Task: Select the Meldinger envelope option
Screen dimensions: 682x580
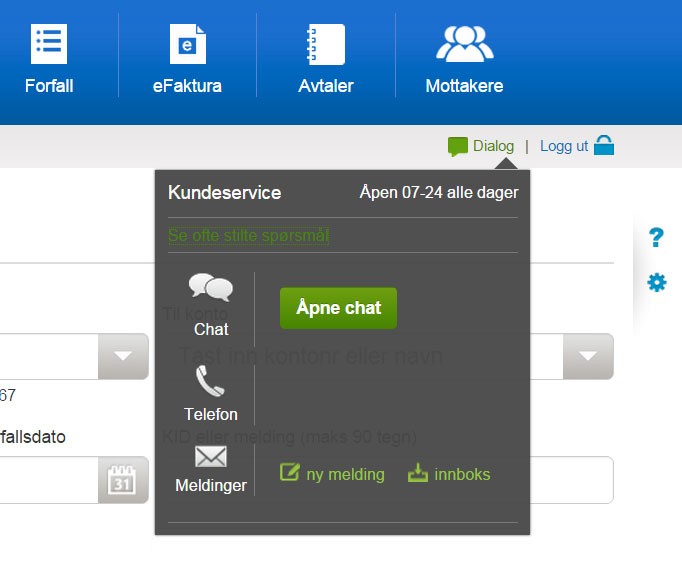Action: [211, 458]
